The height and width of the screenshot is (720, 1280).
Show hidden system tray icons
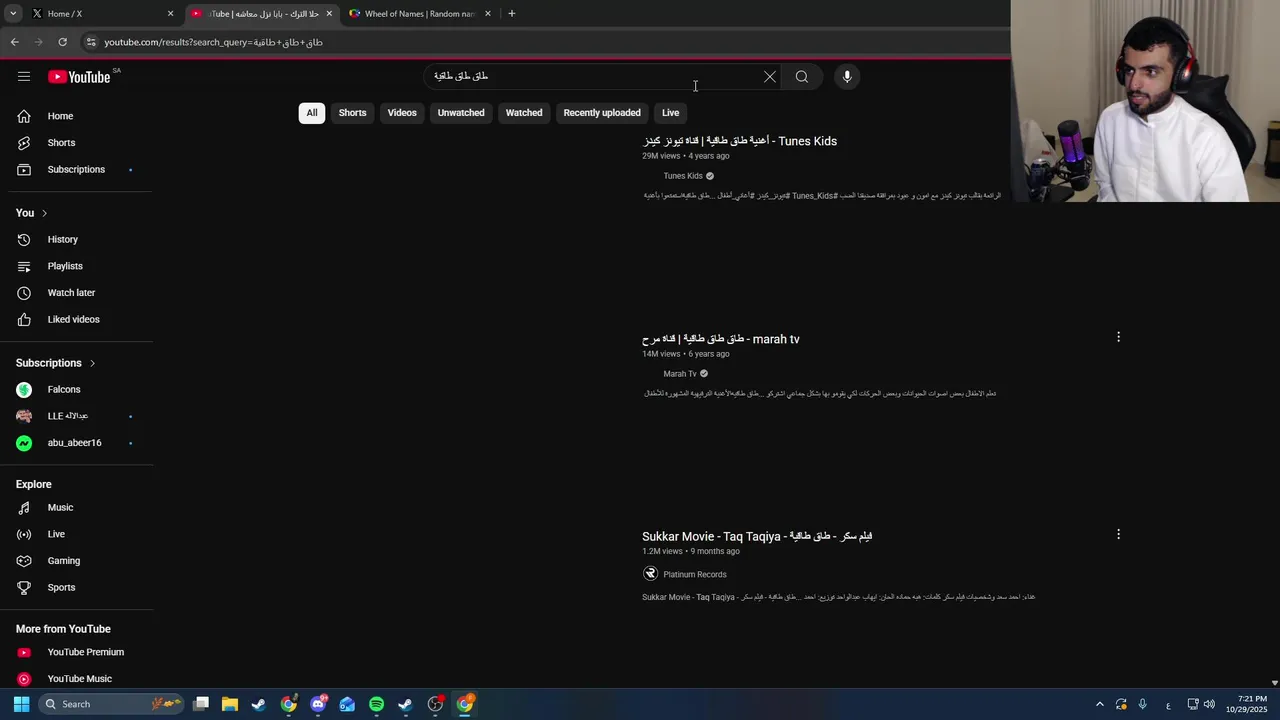(x=1099, y=704)
